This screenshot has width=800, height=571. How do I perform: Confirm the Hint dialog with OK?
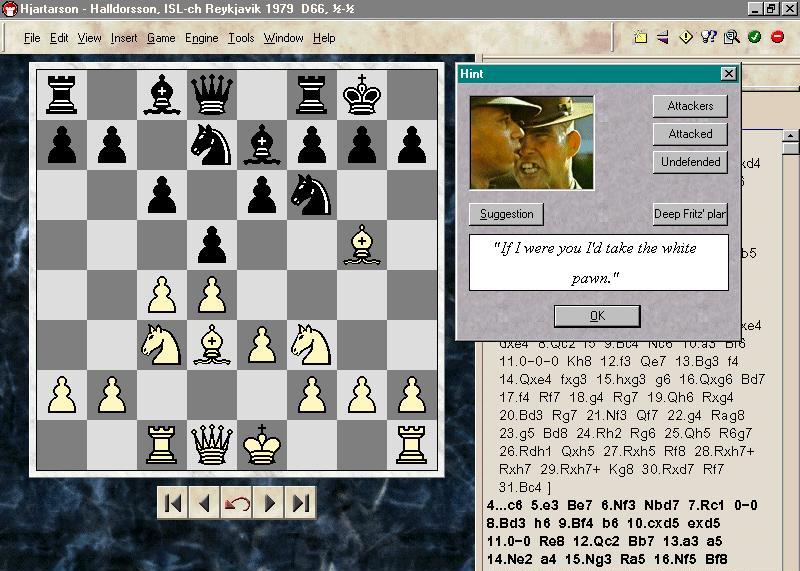point(597,316)
